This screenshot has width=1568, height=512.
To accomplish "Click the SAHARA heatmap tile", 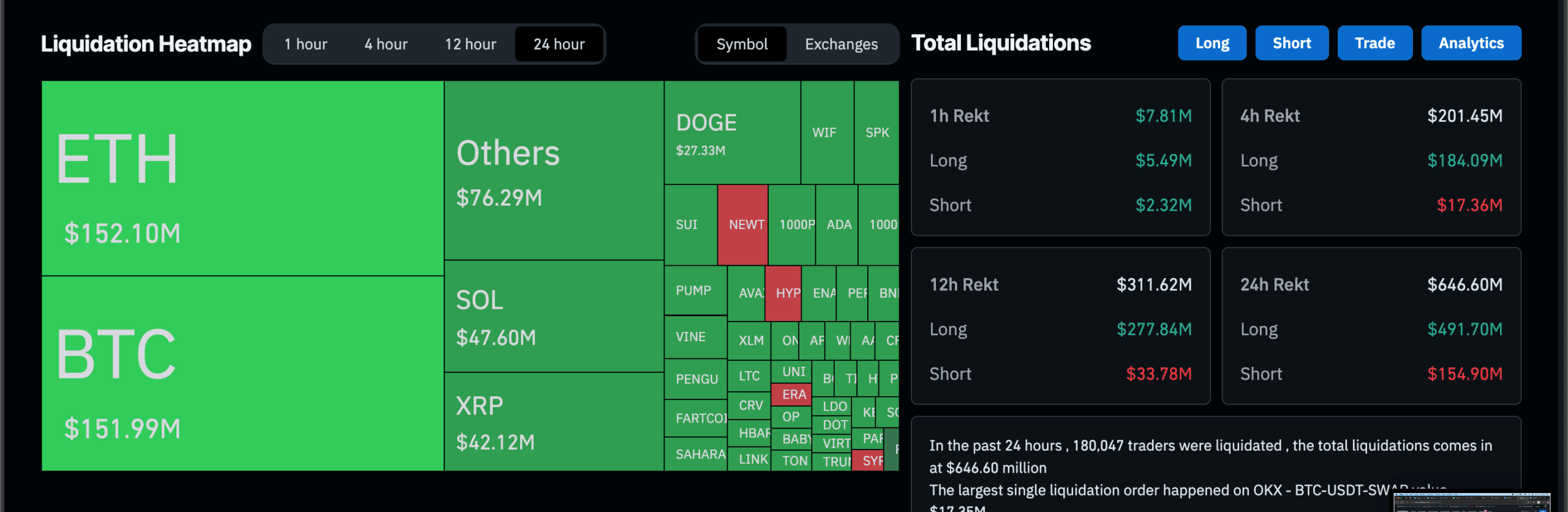I will coord(696,454).
